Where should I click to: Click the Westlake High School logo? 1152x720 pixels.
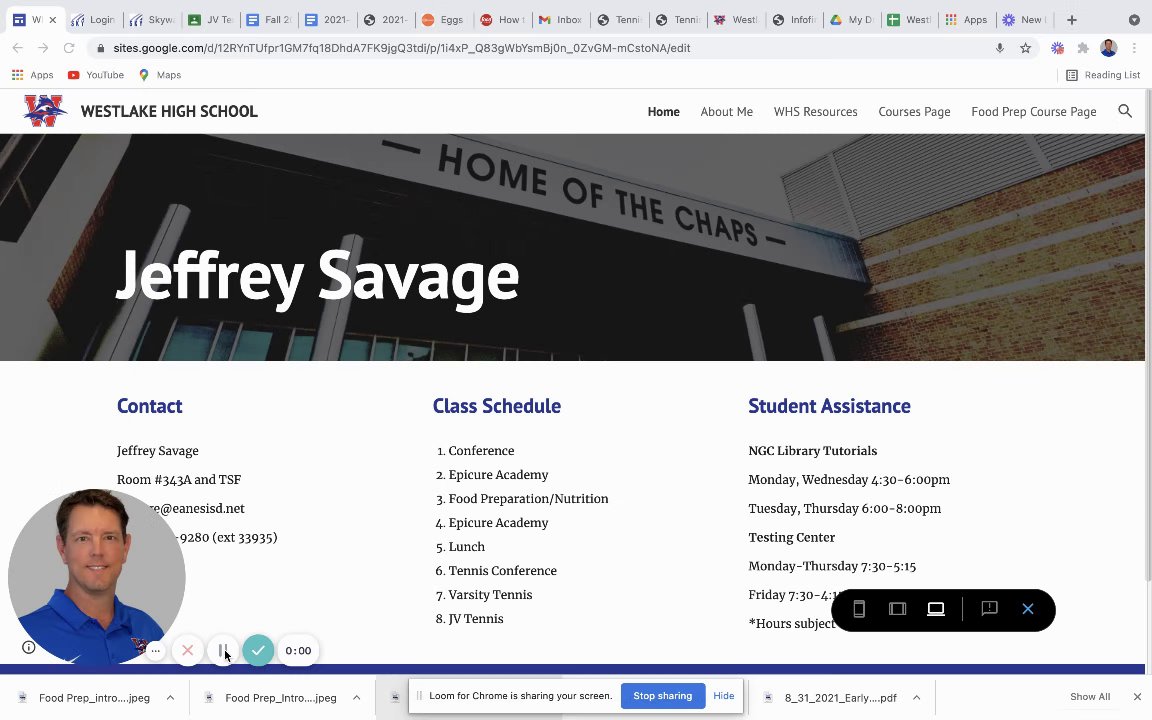[44, 111]
